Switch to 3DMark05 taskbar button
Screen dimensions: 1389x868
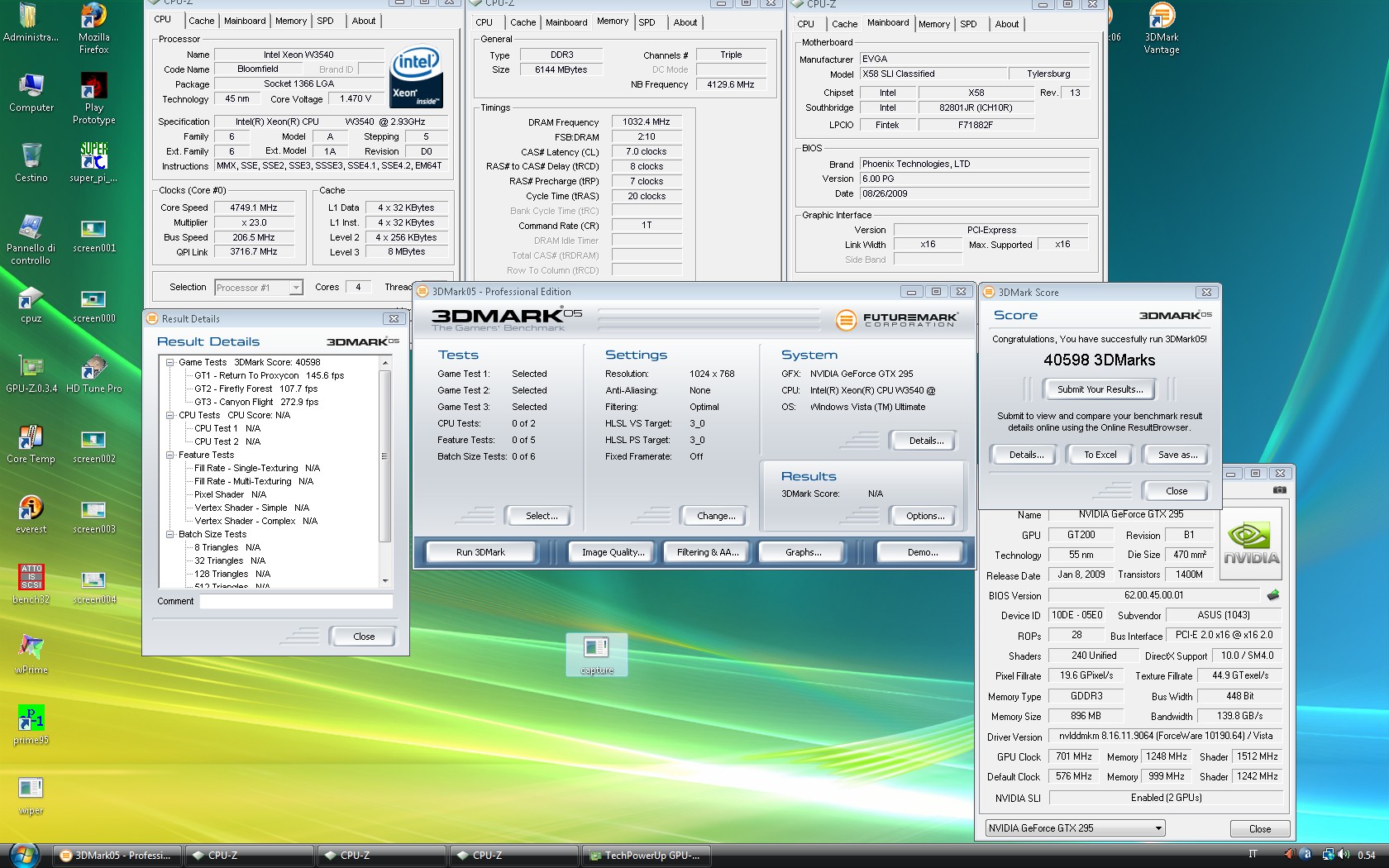click(117, 856)
